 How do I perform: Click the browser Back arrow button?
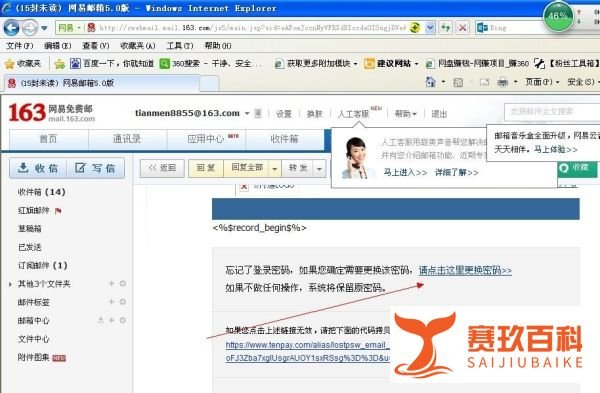tap(11, 28)
